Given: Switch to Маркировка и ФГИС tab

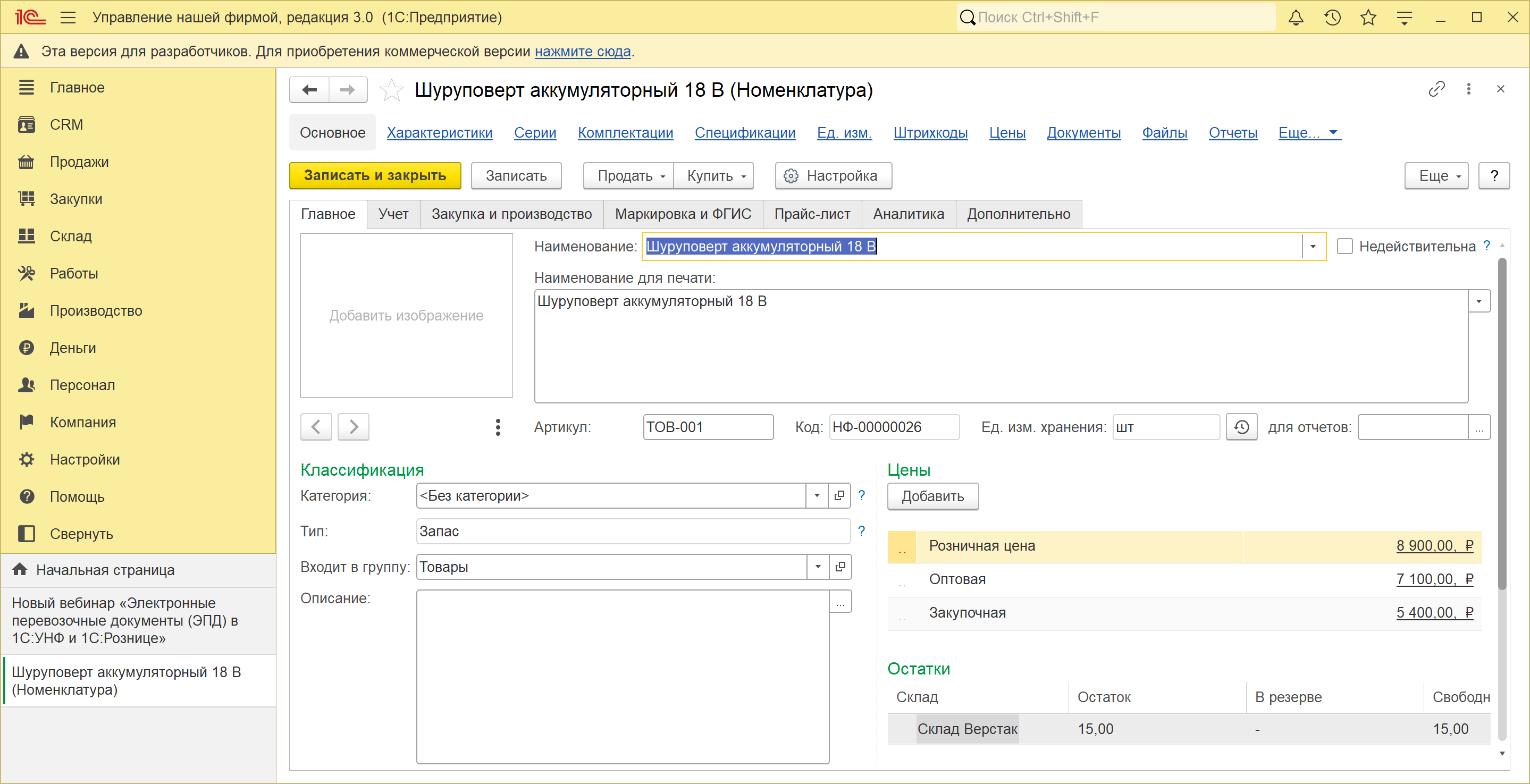Looking at the screenshot, I should pyautogui.click(x=683, y=214).
